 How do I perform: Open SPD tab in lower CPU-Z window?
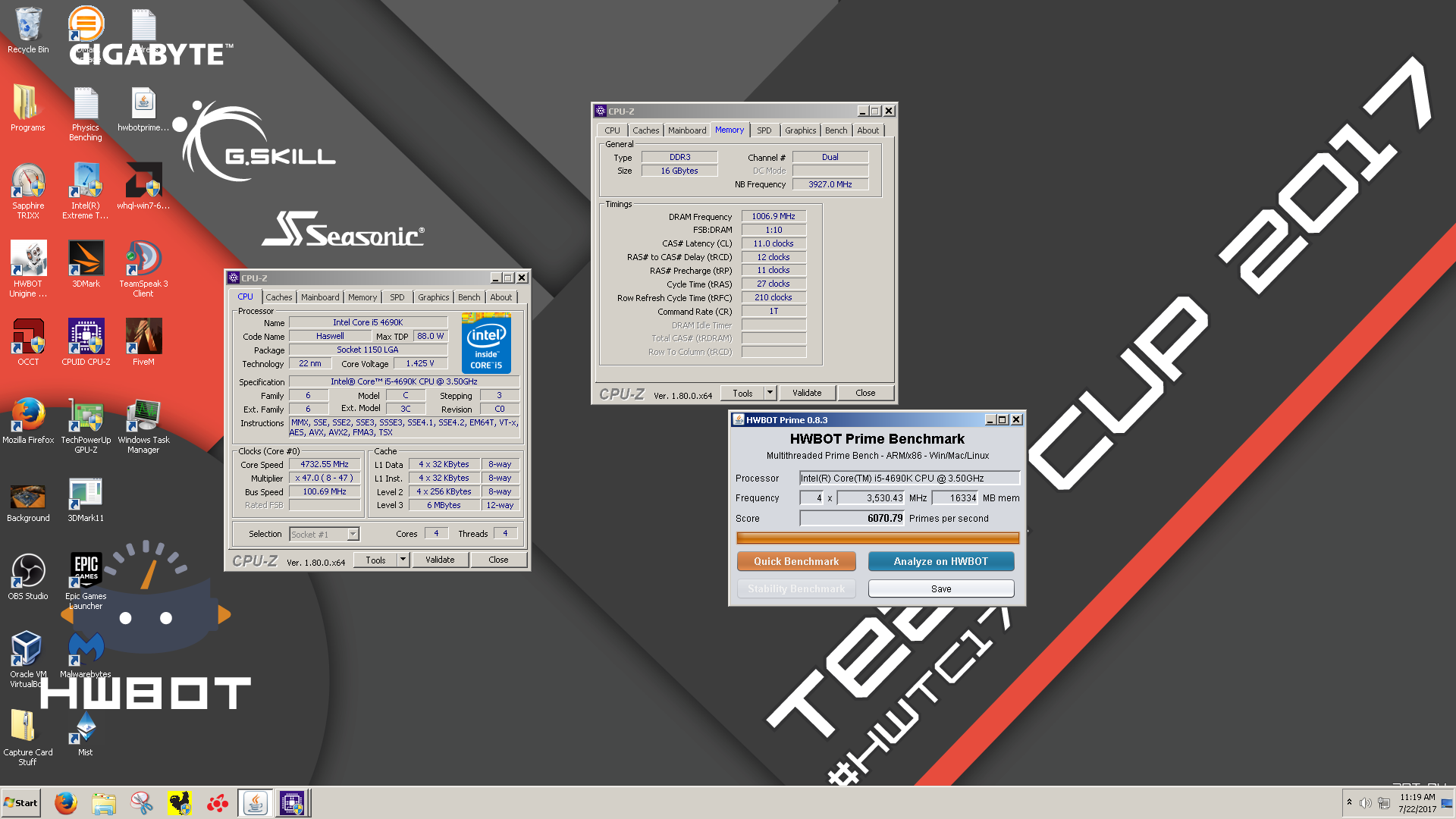click(x=397, y=297)
